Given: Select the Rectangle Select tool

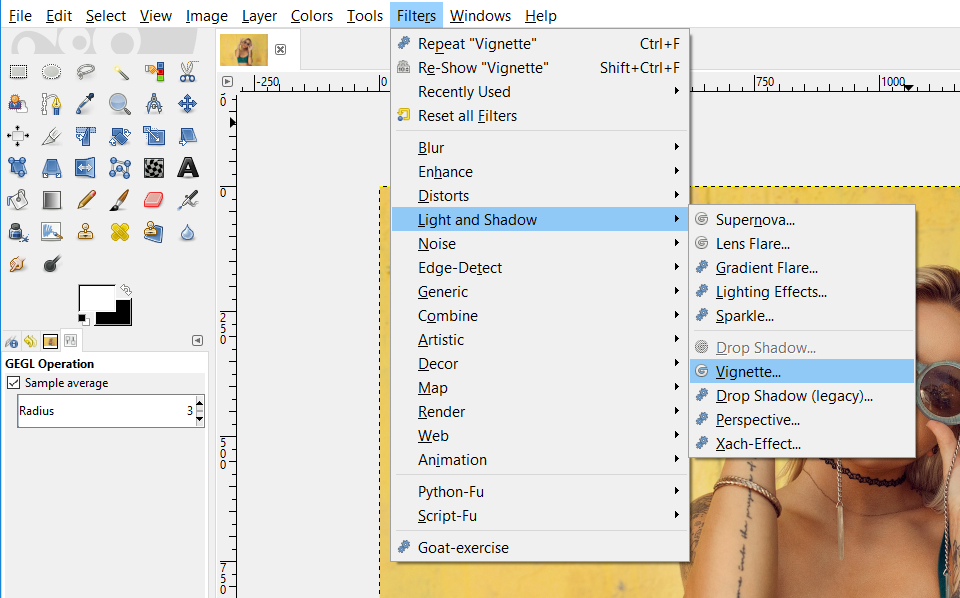Looking at the screenshot, I should click(18, 70).
